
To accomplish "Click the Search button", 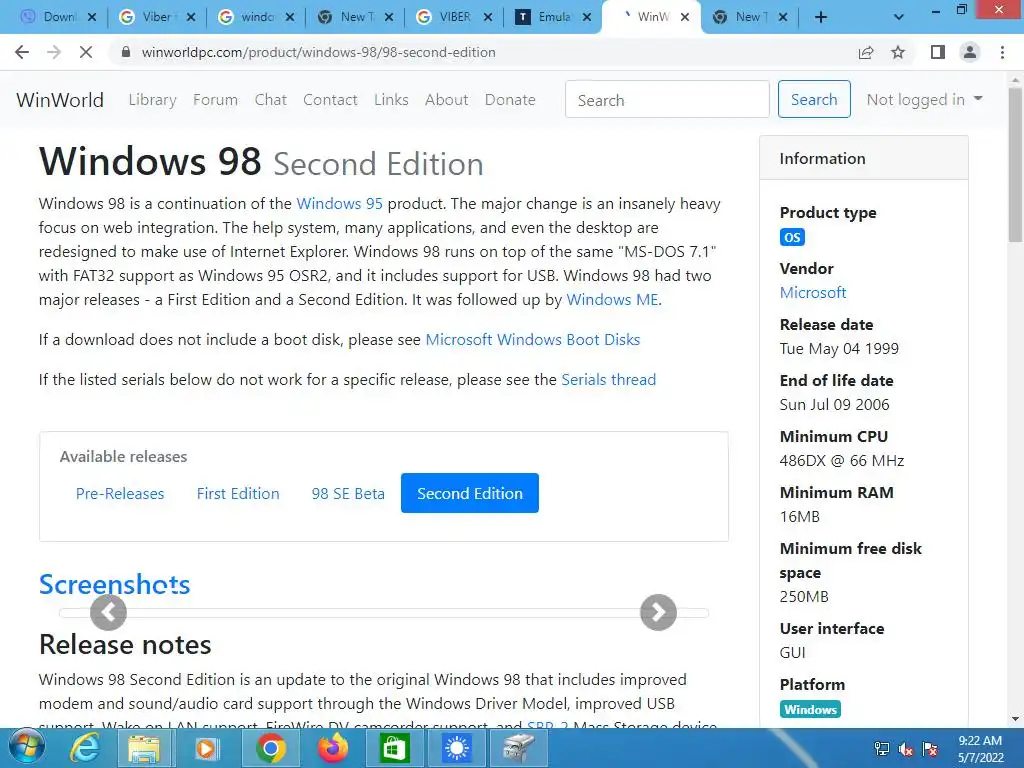I will click(x=814, y=99).
